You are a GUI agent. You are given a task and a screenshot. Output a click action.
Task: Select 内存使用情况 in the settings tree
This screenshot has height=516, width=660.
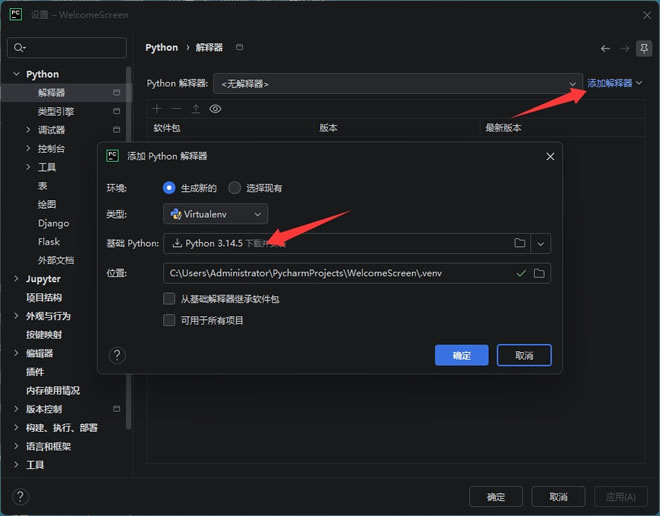pos(53,390)
